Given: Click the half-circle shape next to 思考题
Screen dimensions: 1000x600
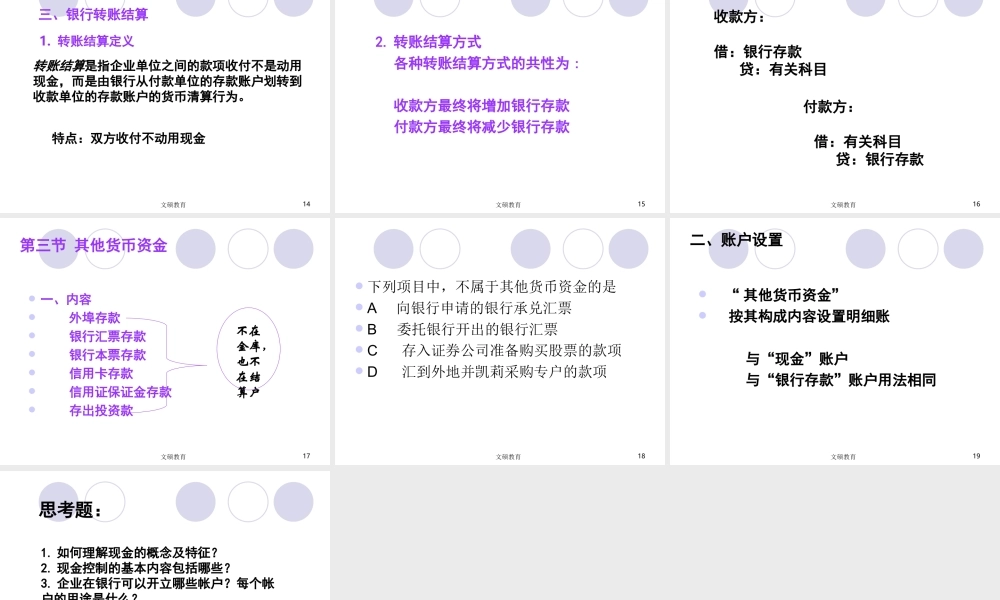Looking at the screenshot, I should [105, 501].
